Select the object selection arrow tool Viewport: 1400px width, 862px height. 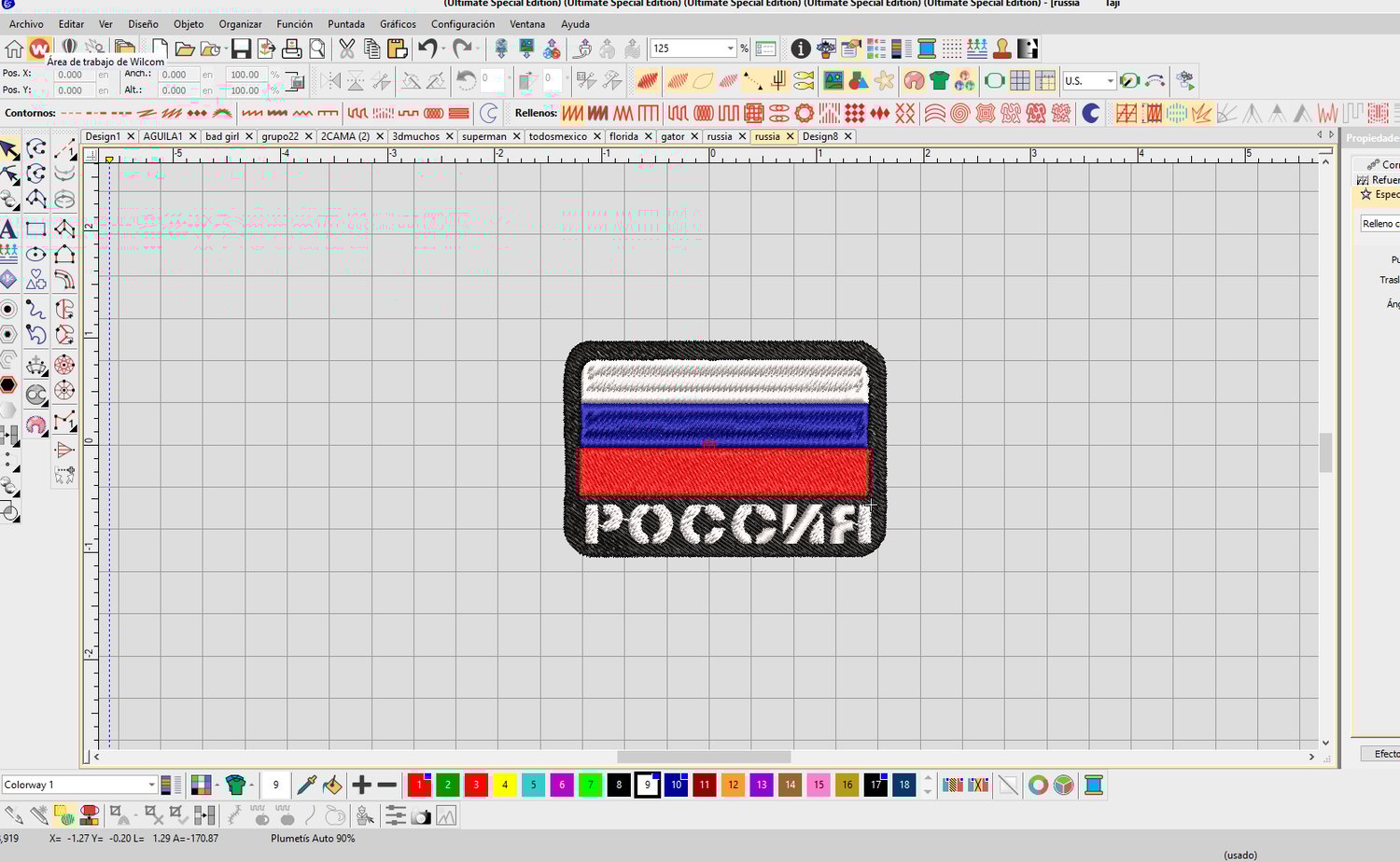click(x=8, y=149)
